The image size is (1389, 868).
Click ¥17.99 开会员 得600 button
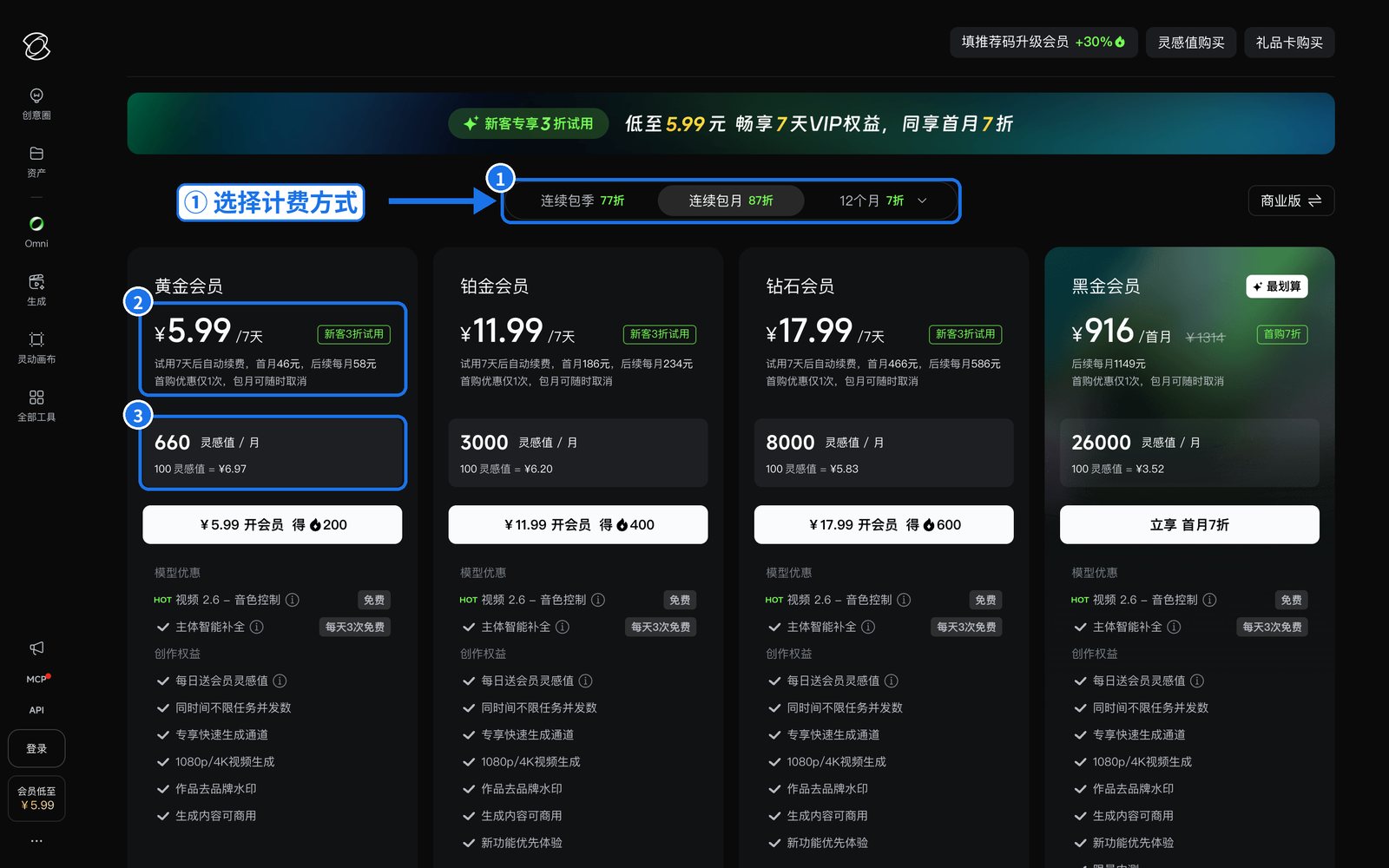point(884,524)
